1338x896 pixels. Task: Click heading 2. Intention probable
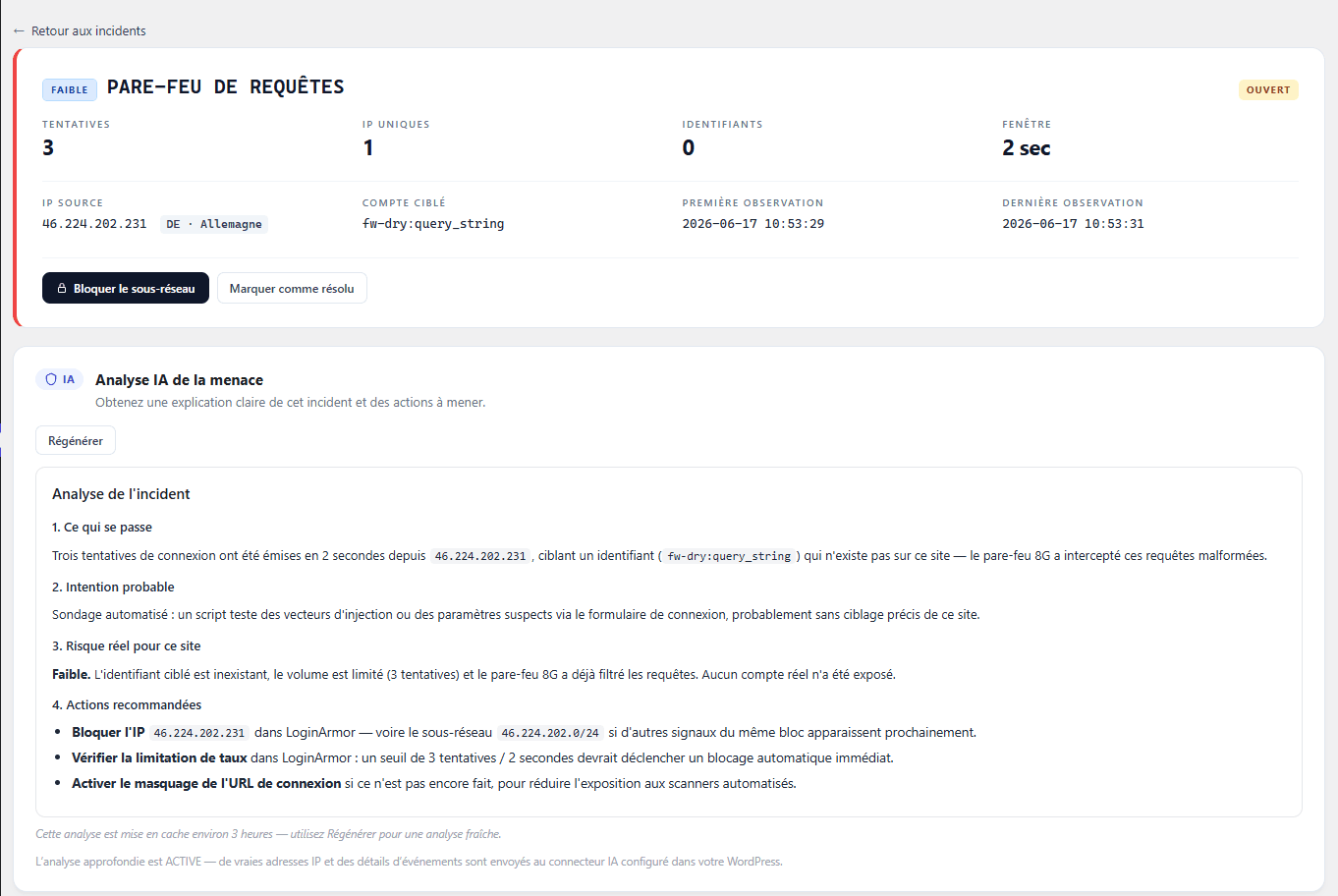pos(113,587)
